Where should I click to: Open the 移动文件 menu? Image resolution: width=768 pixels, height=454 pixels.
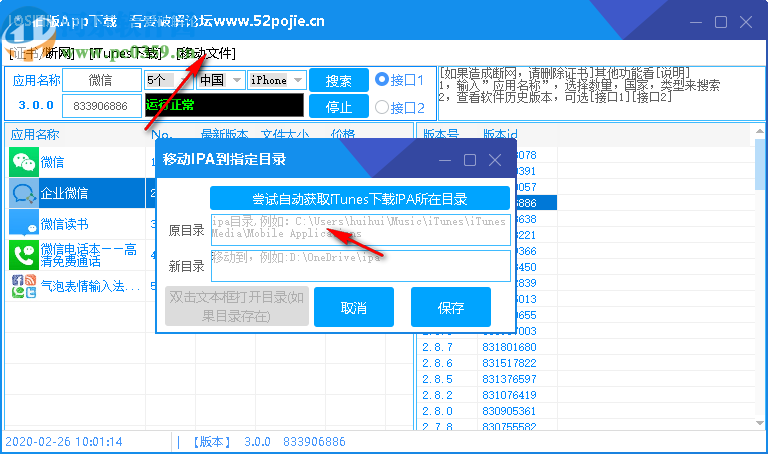click(x=206, y=53)
